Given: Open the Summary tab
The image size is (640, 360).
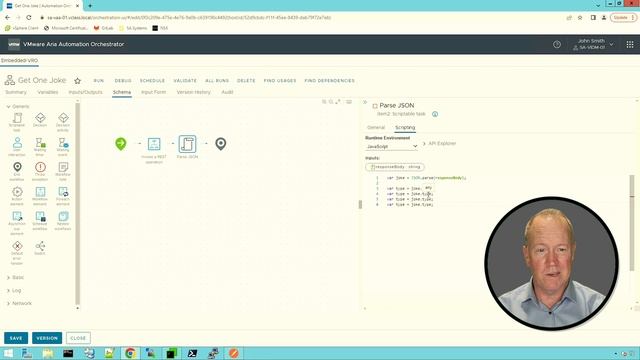Looking at the screenshot, I should [x=16, y=92].
